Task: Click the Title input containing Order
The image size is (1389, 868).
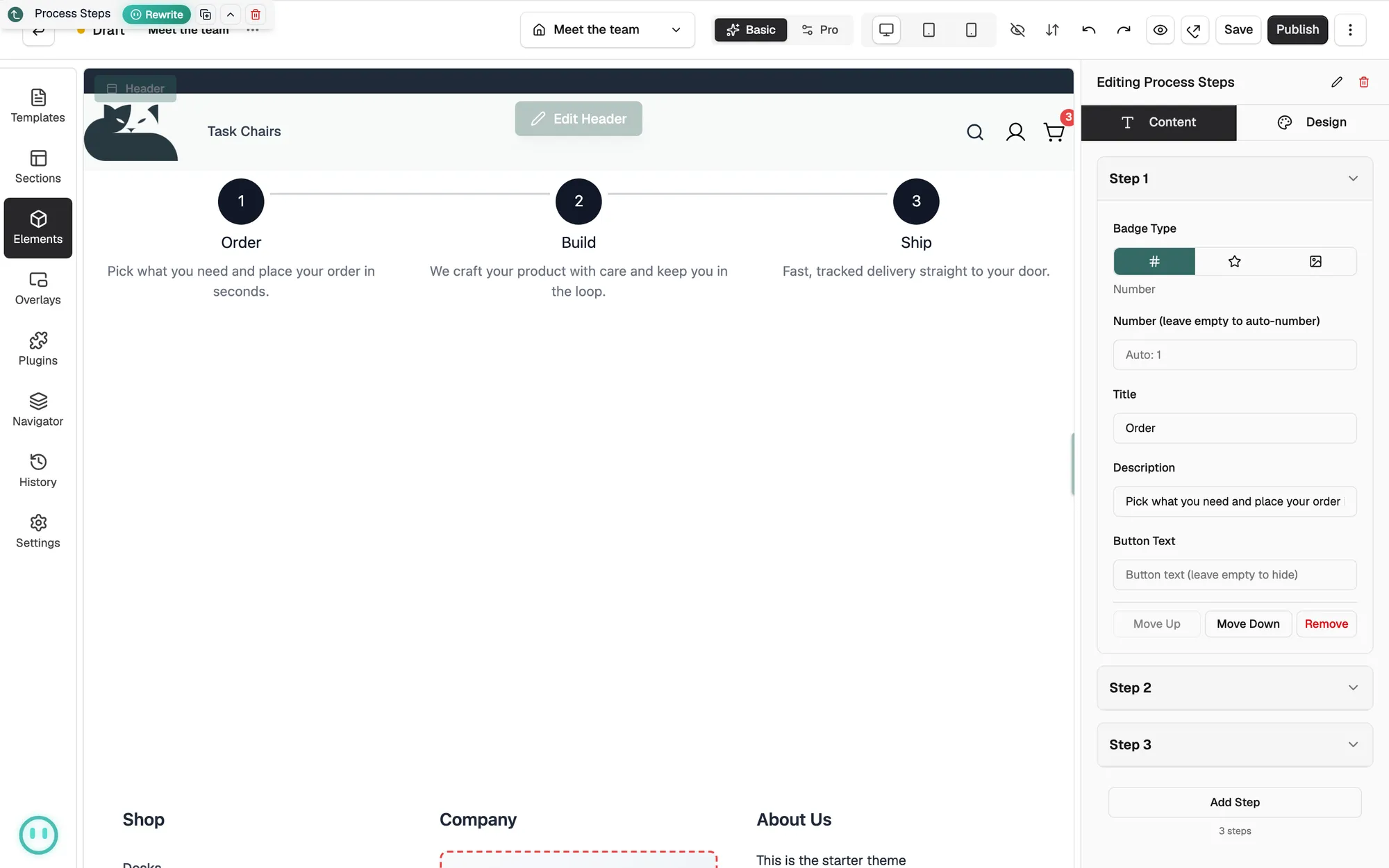Action: click(1235, 428)
